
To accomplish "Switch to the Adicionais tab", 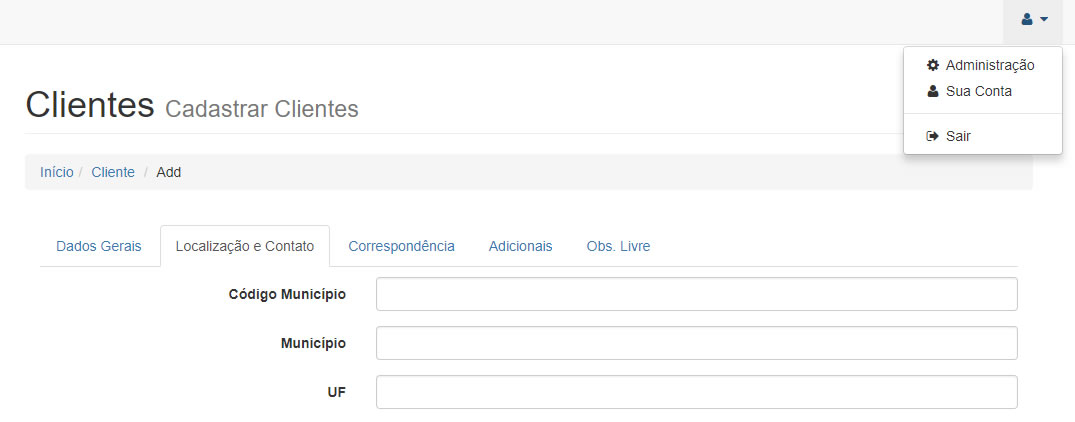I will coord(520,246).
